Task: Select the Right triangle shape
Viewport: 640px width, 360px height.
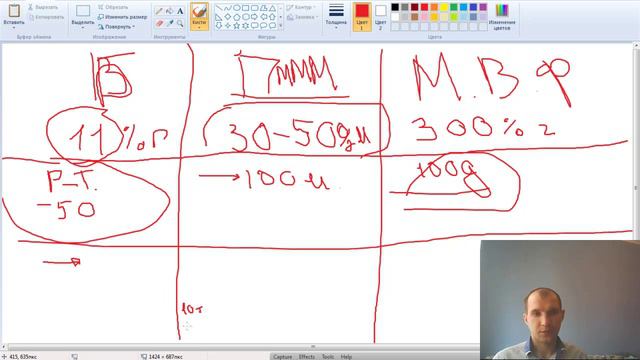Action: click(219, 17)
